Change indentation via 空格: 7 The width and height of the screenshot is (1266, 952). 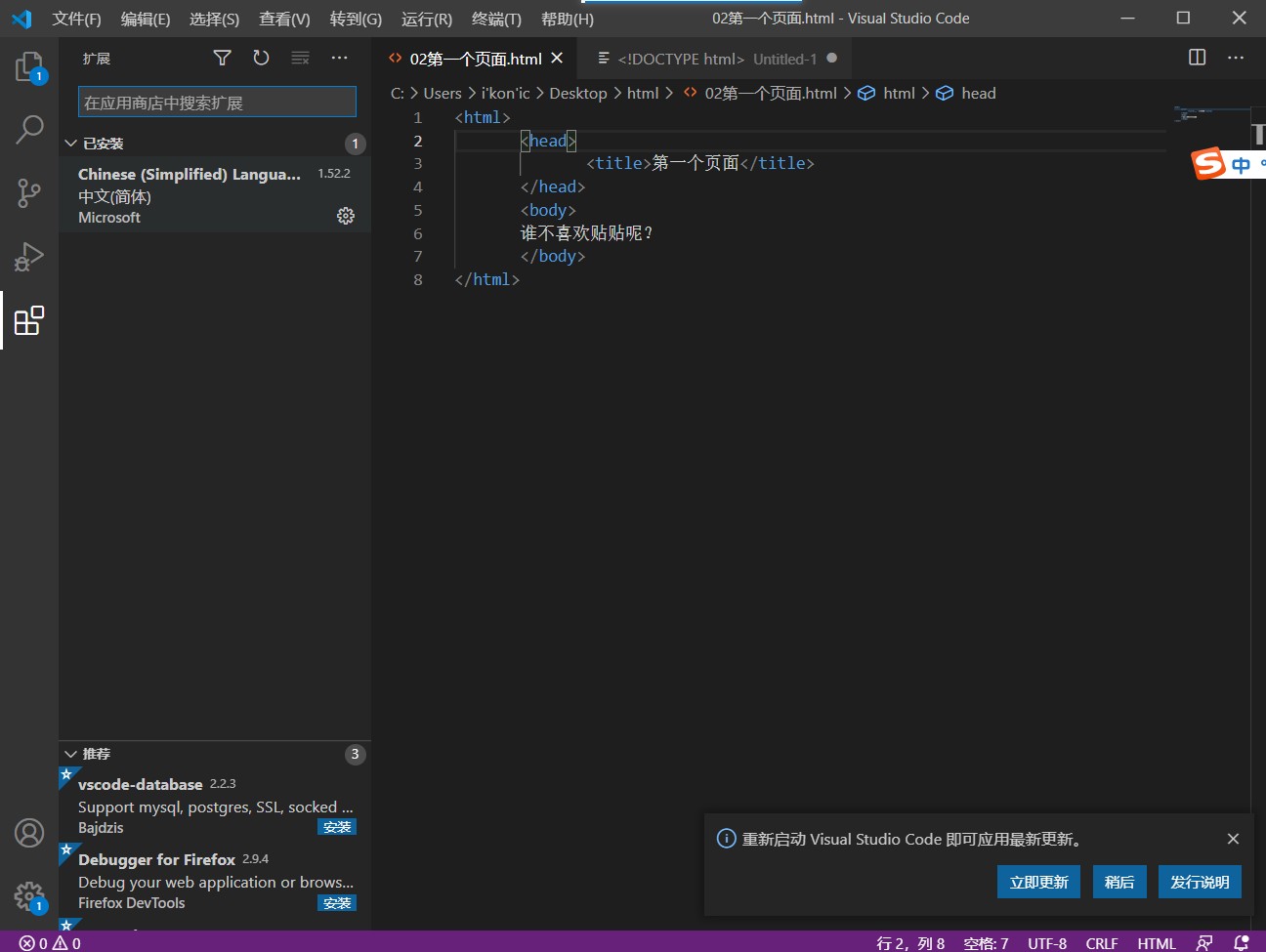(x=986, y=943)
